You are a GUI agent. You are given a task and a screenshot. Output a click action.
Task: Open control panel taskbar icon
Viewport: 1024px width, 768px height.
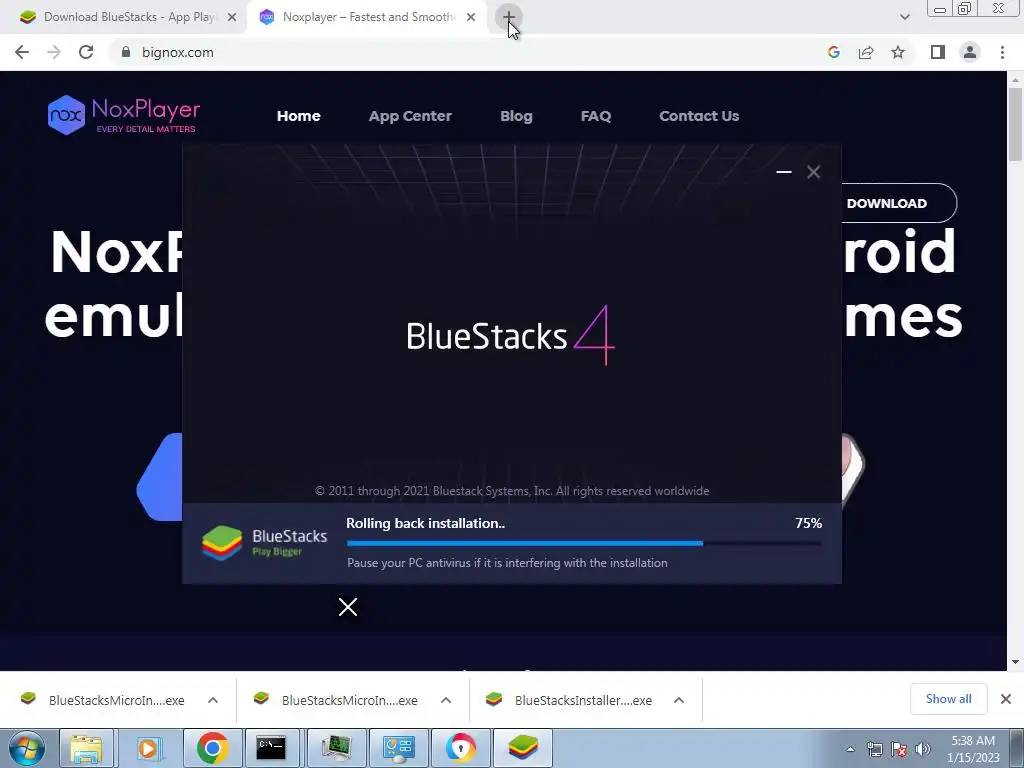(x=398, y=748)
